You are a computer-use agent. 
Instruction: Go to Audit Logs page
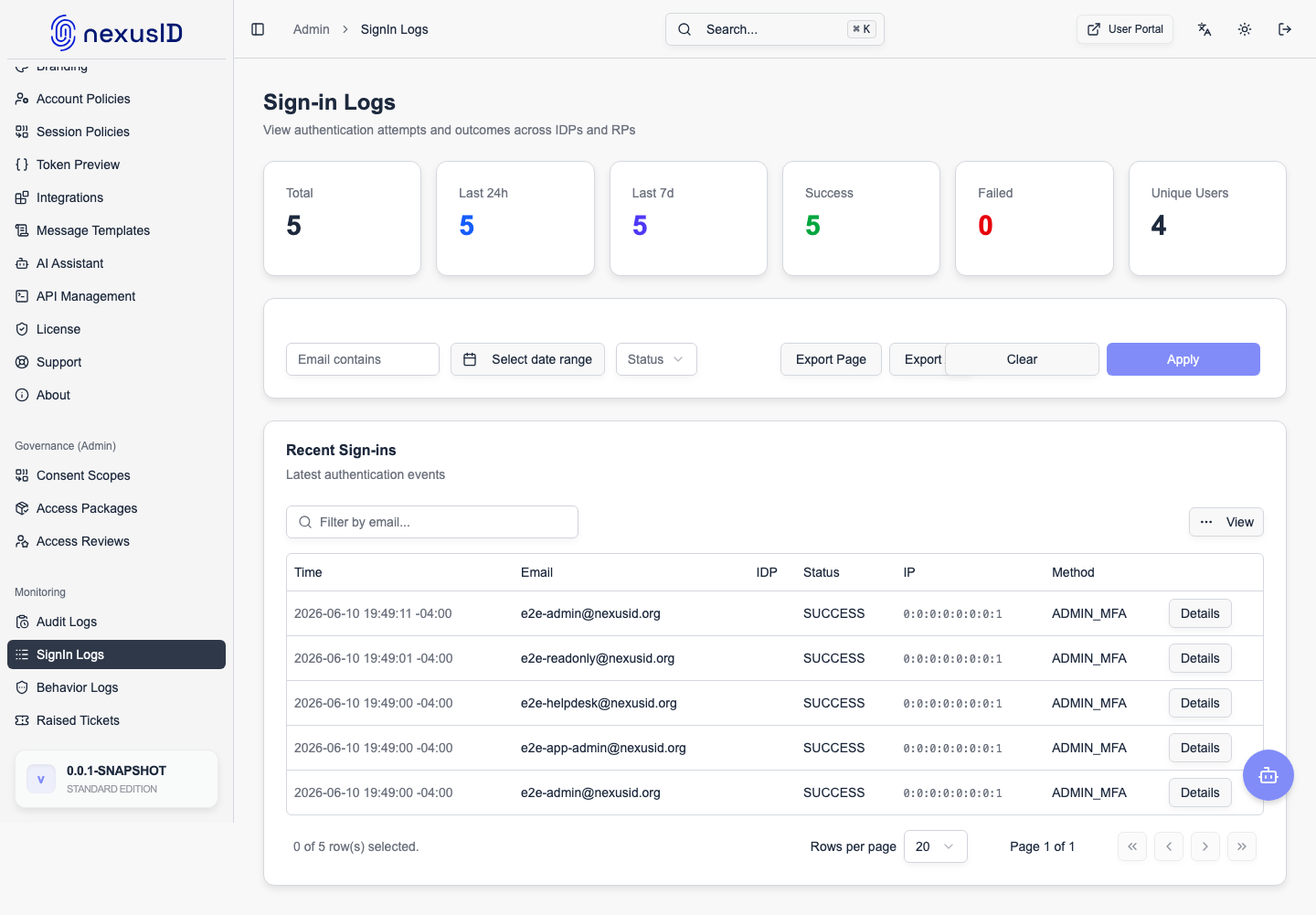[x=116, y=622]
